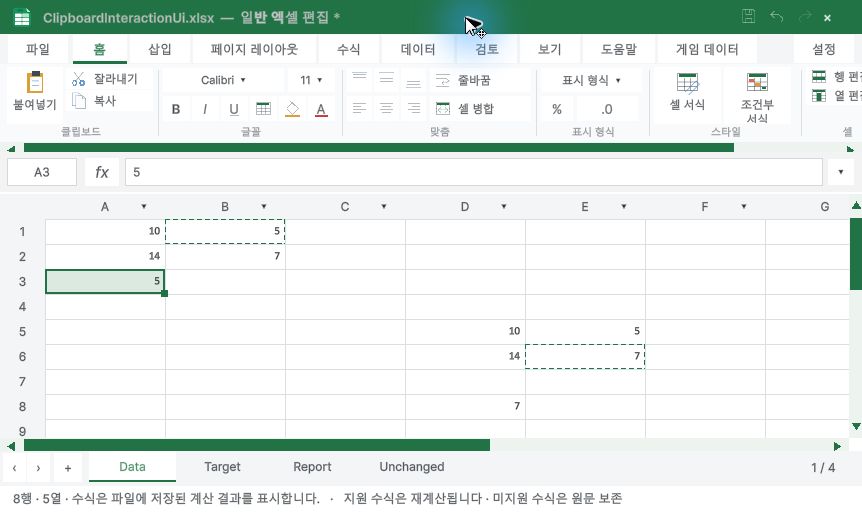The height and width of the screenshot is (512, 862).
Task: Click the redo arrow
Action: point(805,16)
